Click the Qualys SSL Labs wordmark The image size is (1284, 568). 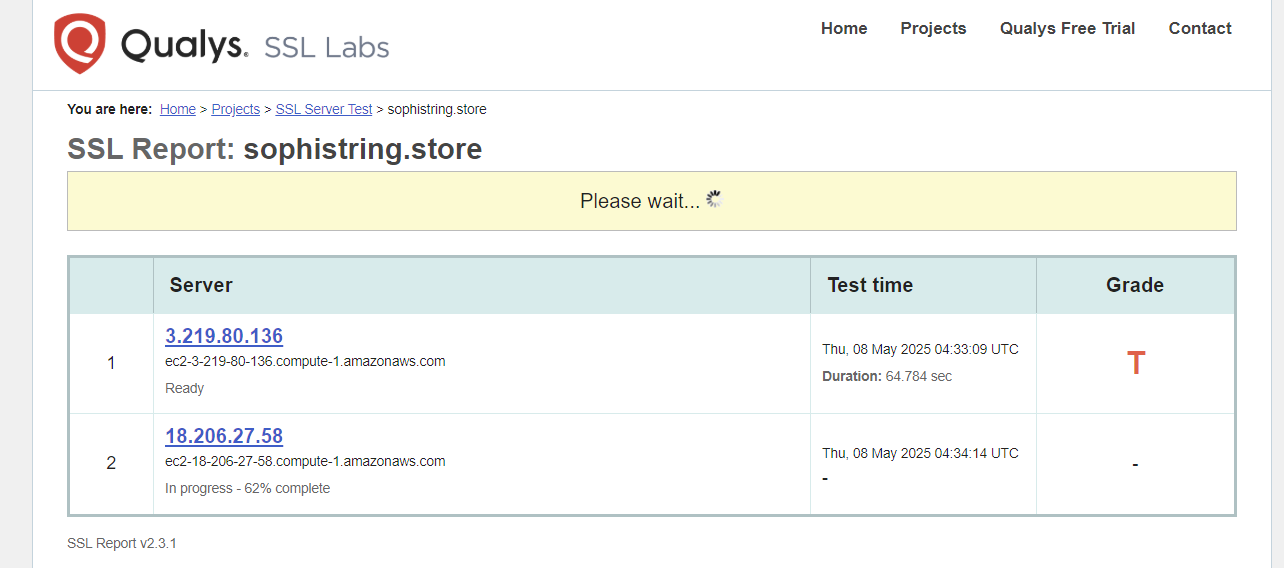tap(255, 46)
